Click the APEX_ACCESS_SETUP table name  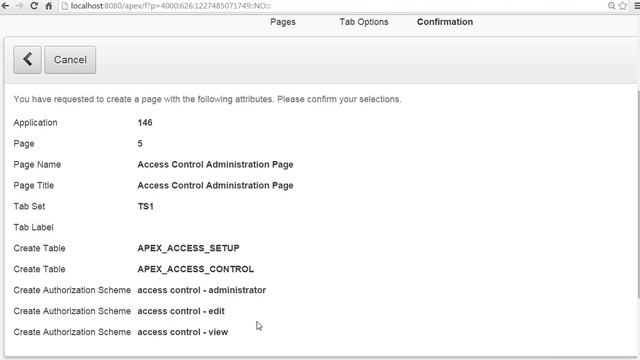pos(188,248)
